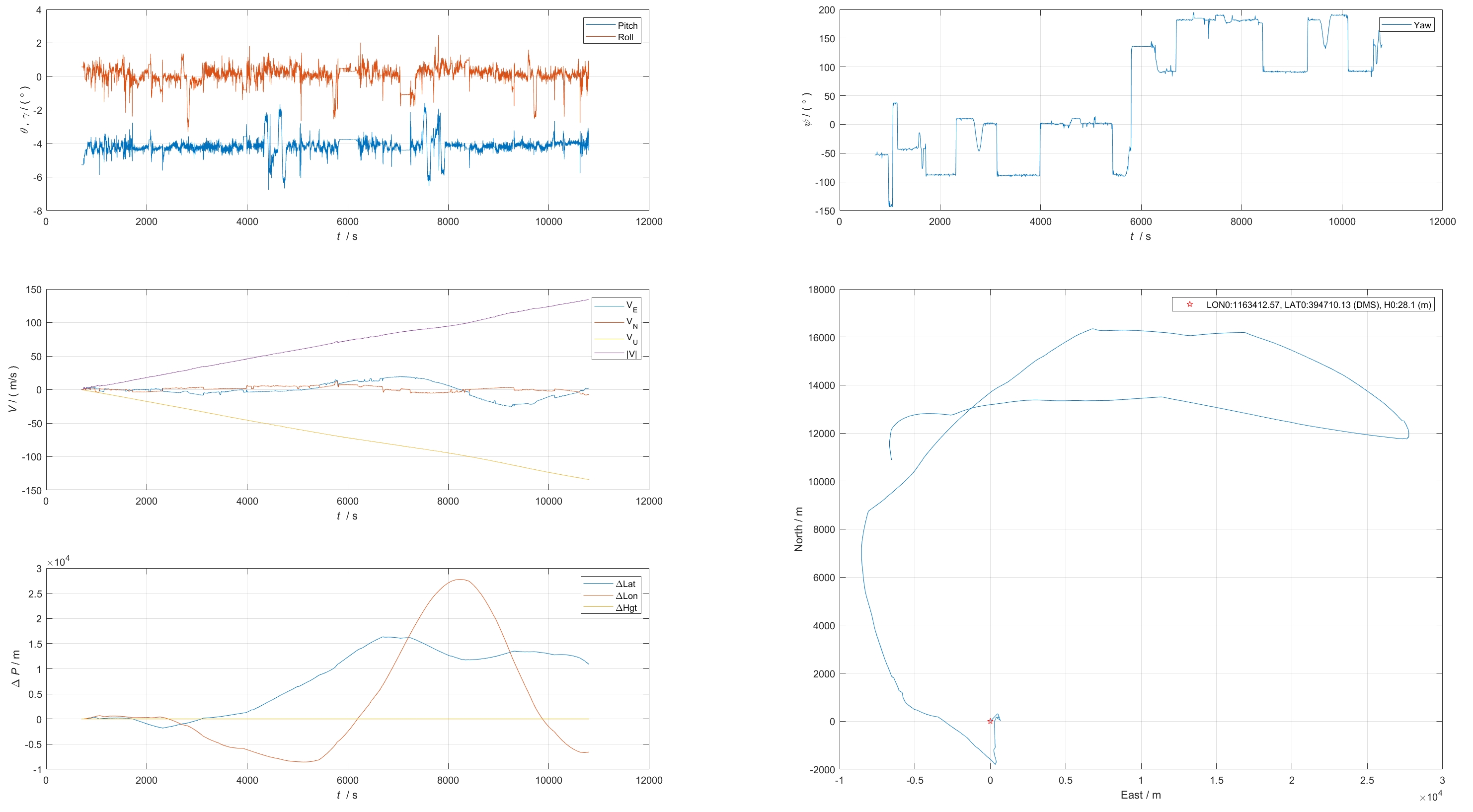1473x812 pixels.
Task: Click the Pitch legend entry
Action: [611, 26]
